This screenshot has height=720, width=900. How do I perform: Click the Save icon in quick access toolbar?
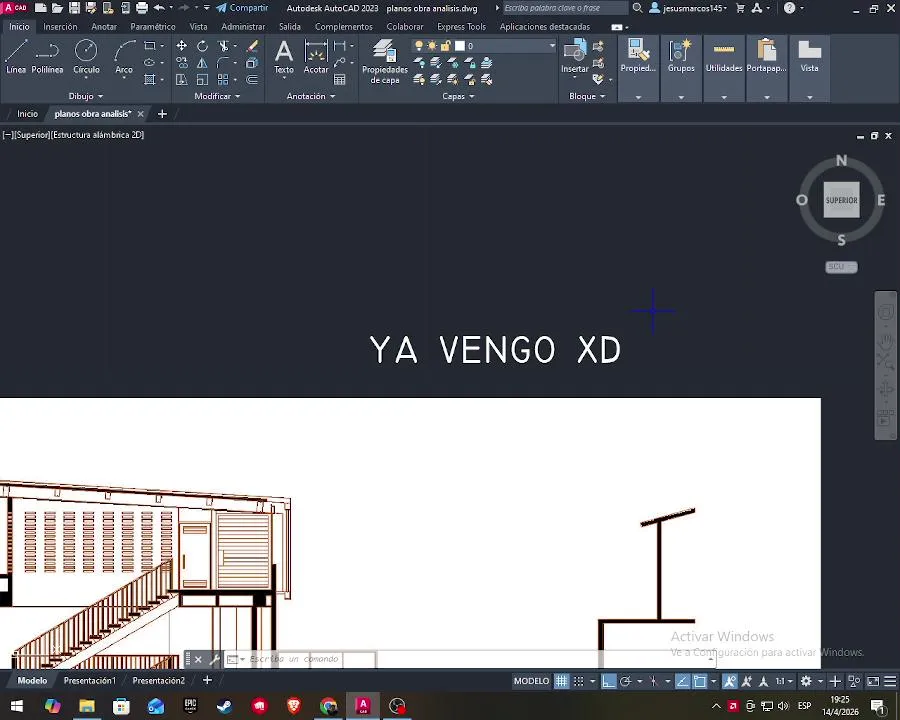pos(75,8)
